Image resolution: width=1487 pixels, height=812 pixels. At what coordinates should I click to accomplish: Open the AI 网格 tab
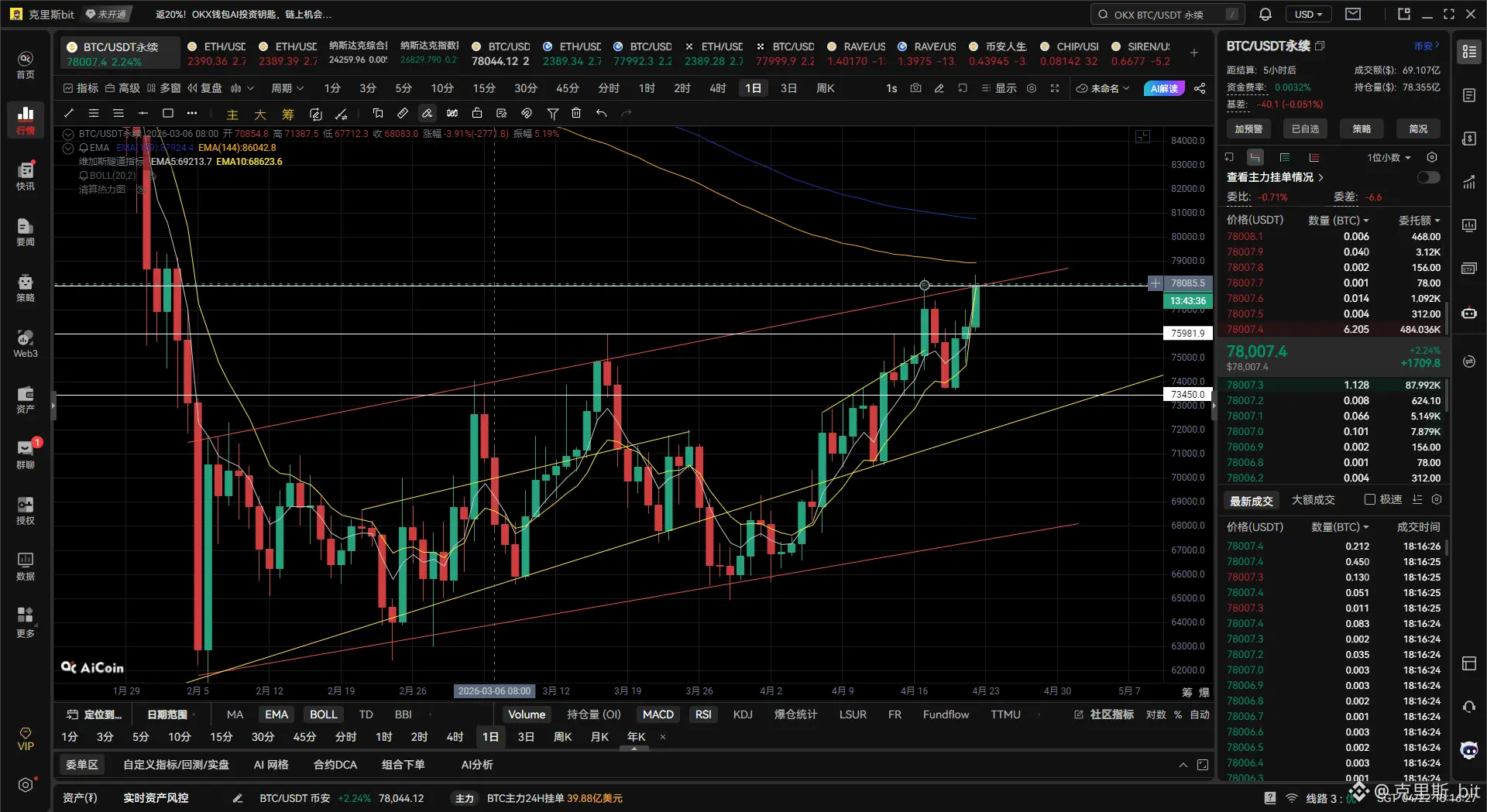[271, 765]
